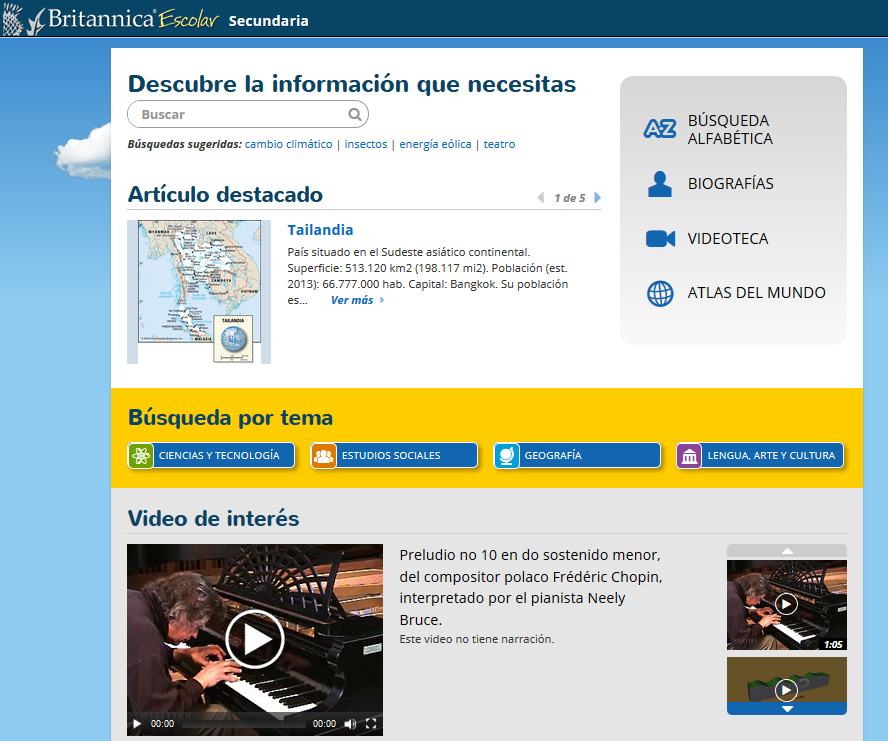Click the video progress seek bar
Image resolution: width=888 pixels, height=741 pixels.
pyautogui.click(x=243, y=723)
